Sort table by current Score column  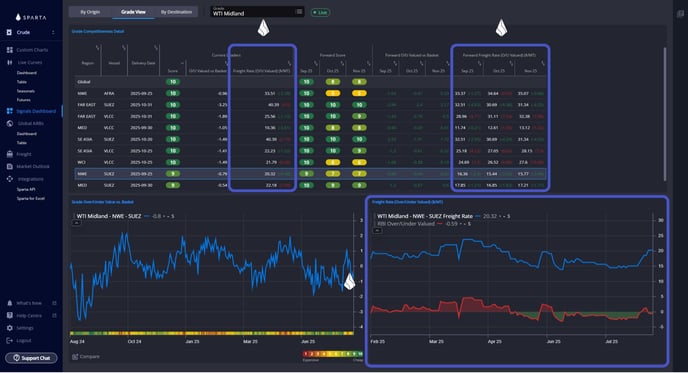173,71
